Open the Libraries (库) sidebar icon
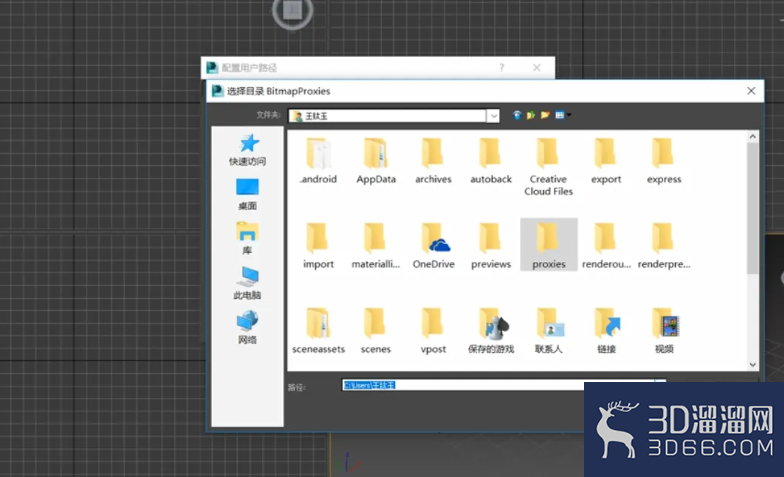This screenshot has height=477, width=784. tap(248, 238)
